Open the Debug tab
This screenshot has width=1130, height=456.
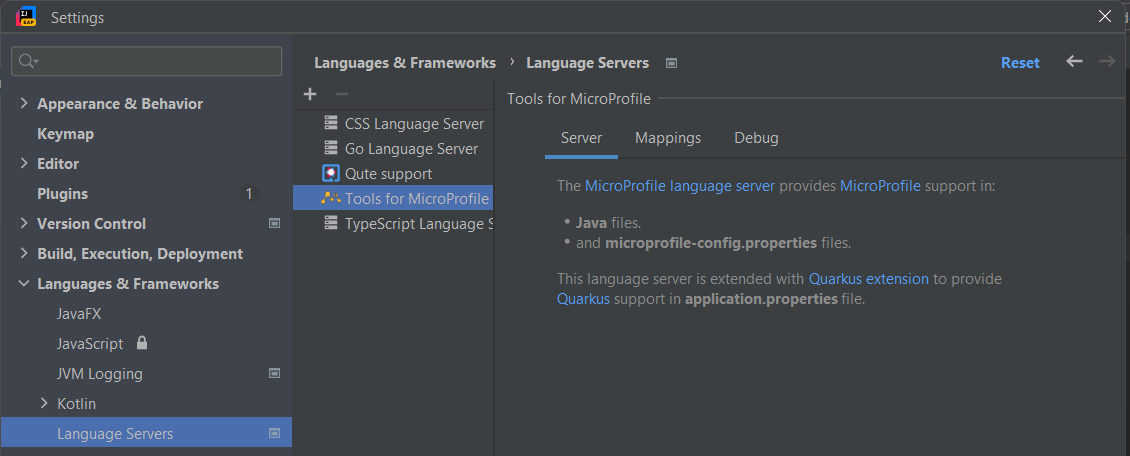[756, 138]
